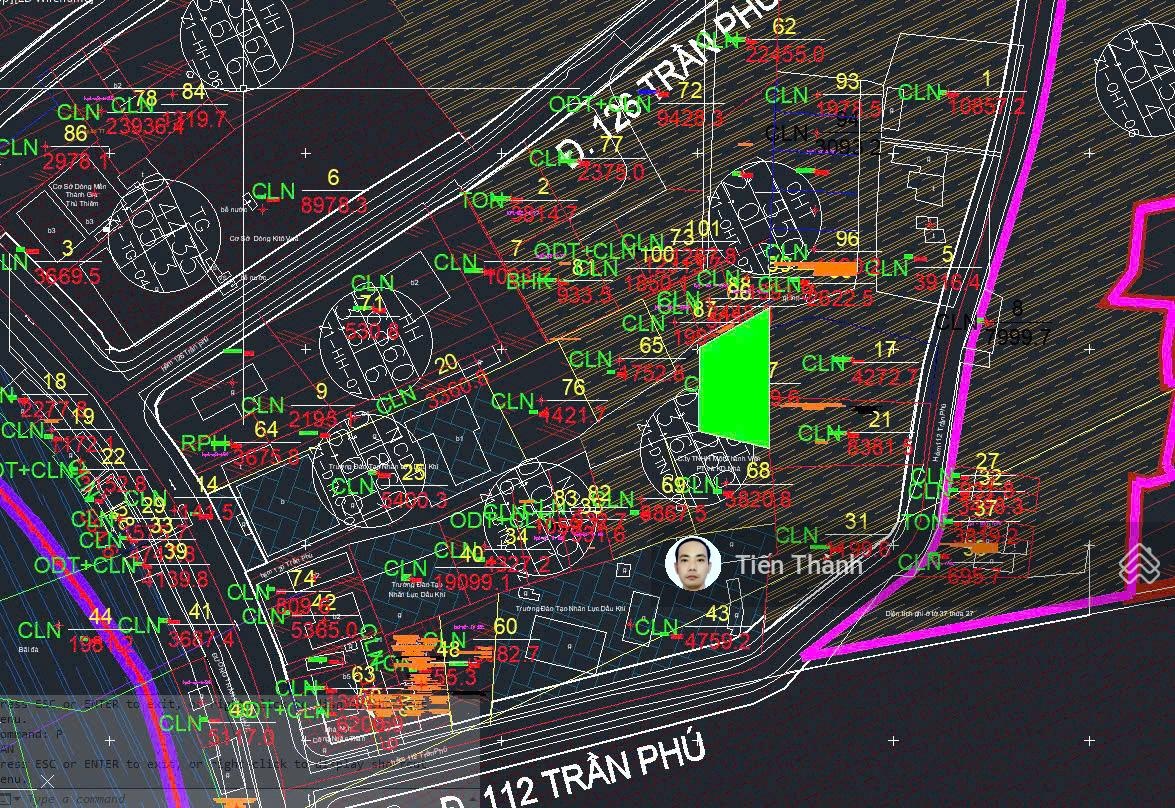This screenshot has height=808, width=1175.
Task: Click parcel number 62 label
Action: 785,27
